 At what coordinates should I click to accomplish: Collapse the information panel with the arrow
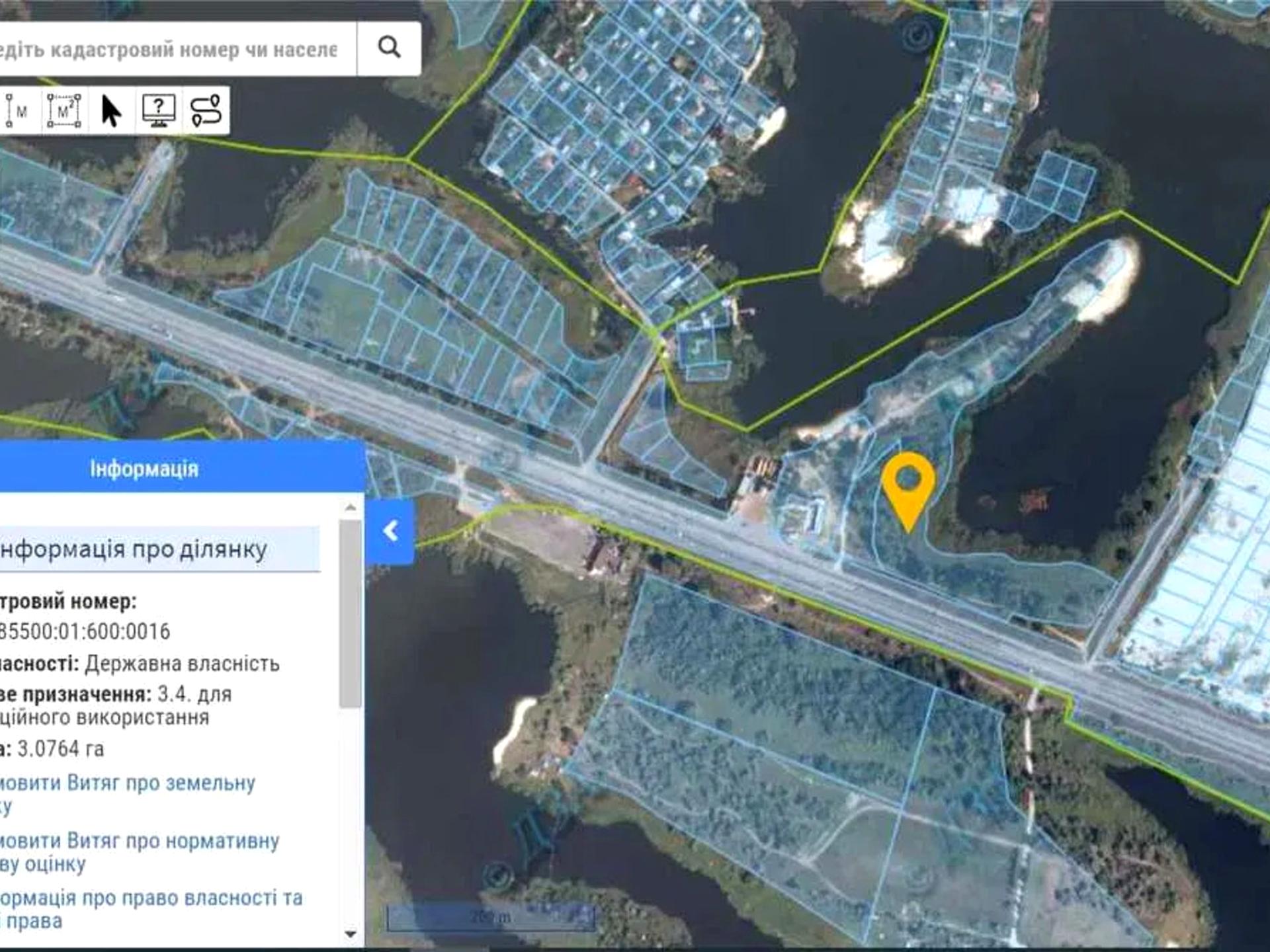coord(390,532)
